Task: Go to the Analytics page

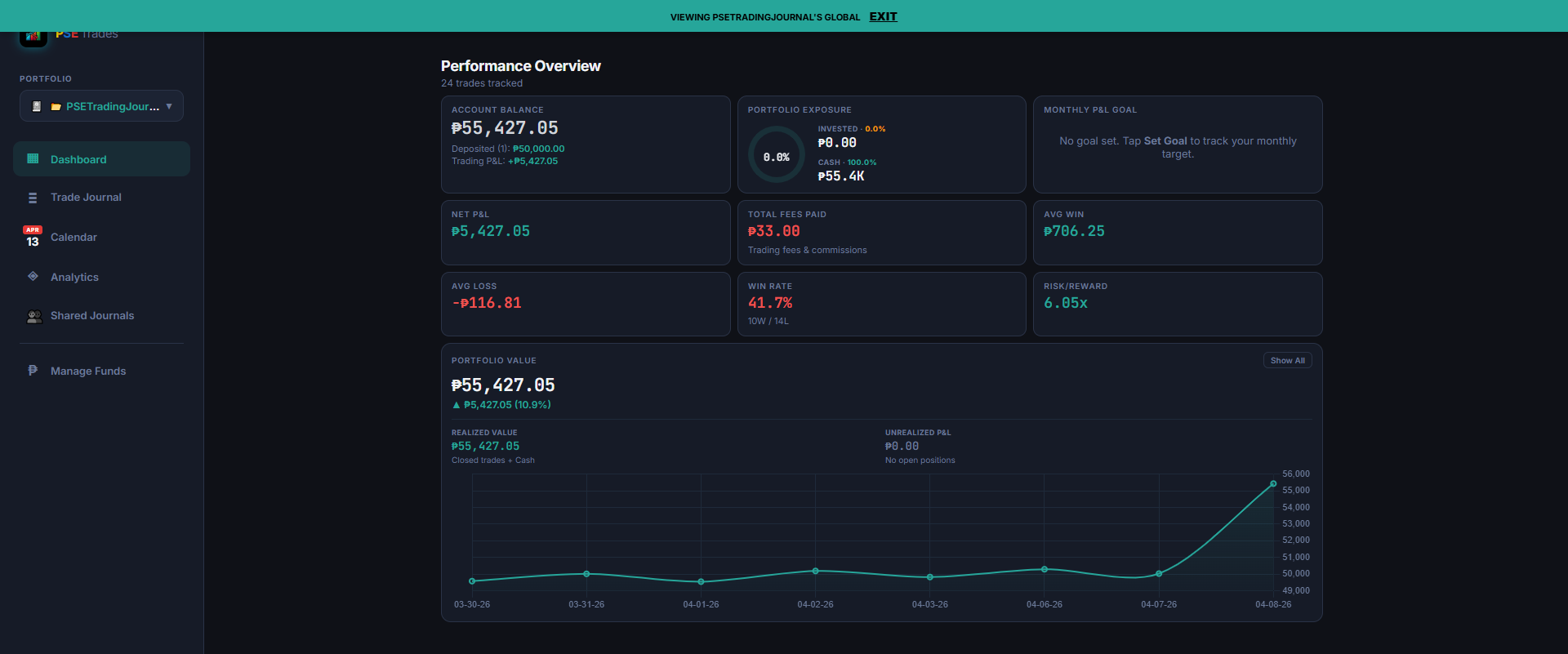Action: pyautogui.click(x=74, y=278)
